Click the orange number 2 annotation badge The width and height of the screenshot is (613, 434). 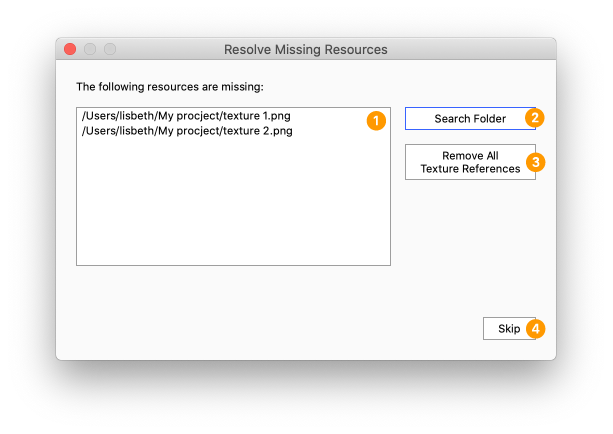[535, 118]
